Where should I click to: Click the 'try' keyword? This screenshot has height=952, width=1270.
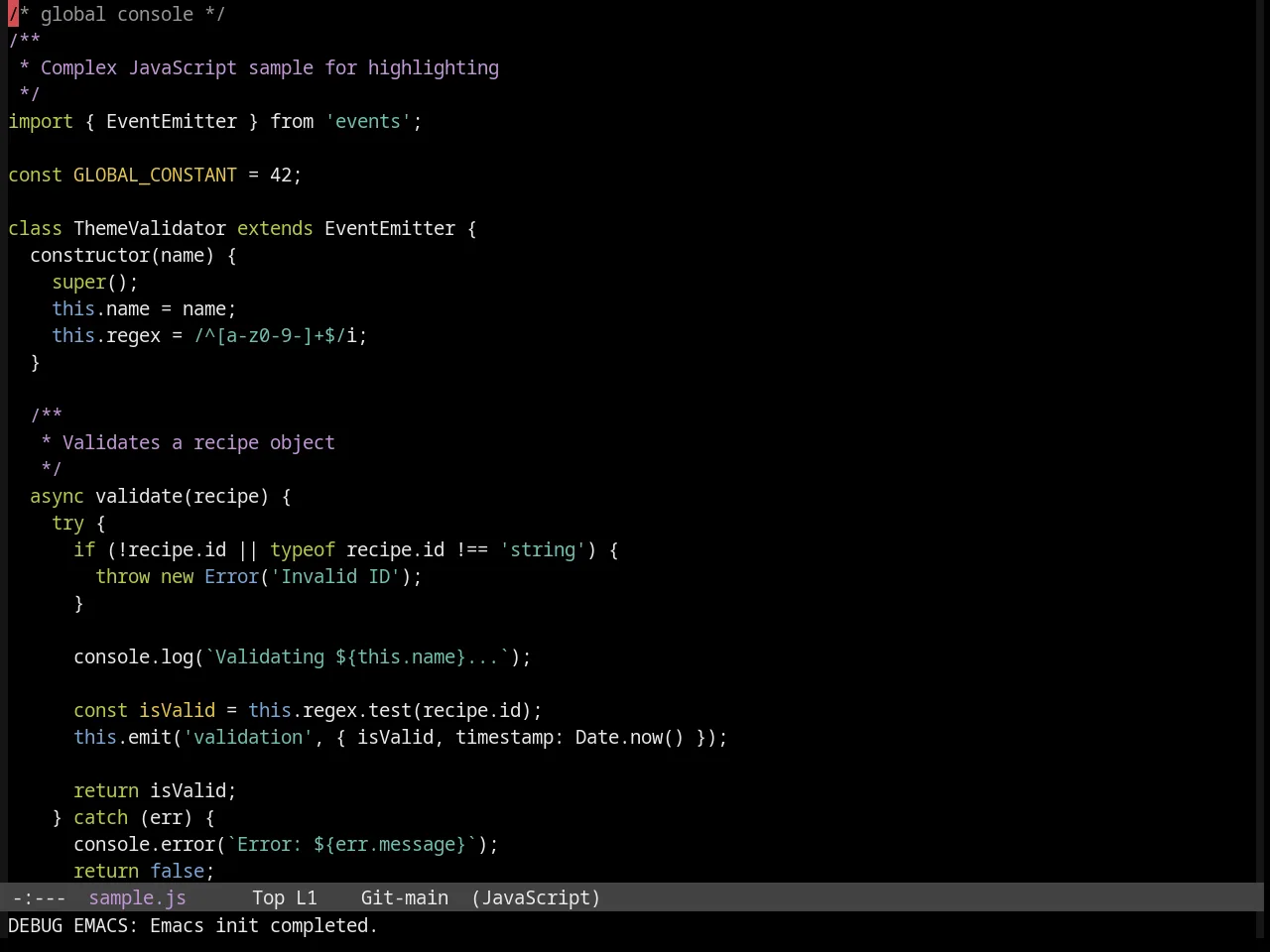pos(67,523)
